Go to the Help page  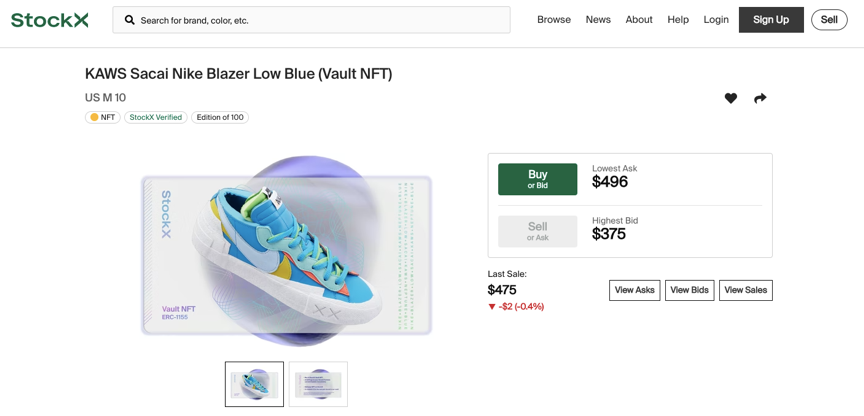678,20
